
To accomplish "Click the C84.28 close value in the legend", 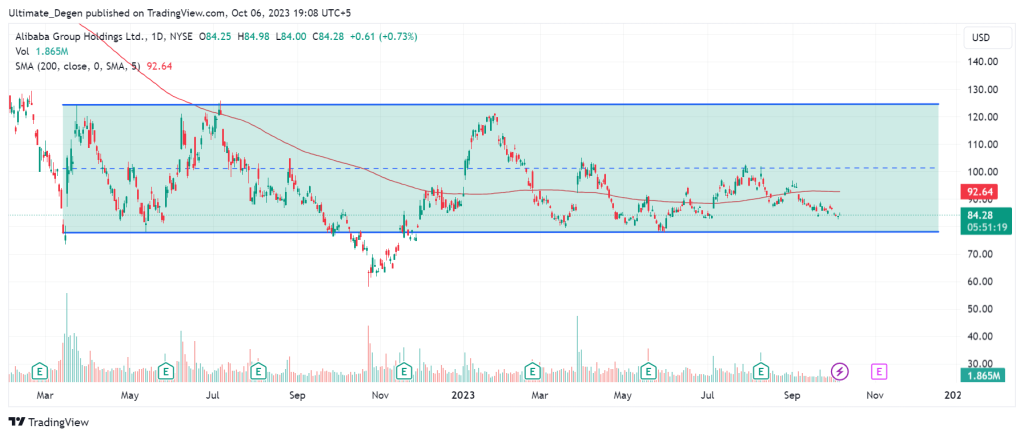I will point(330,37).
